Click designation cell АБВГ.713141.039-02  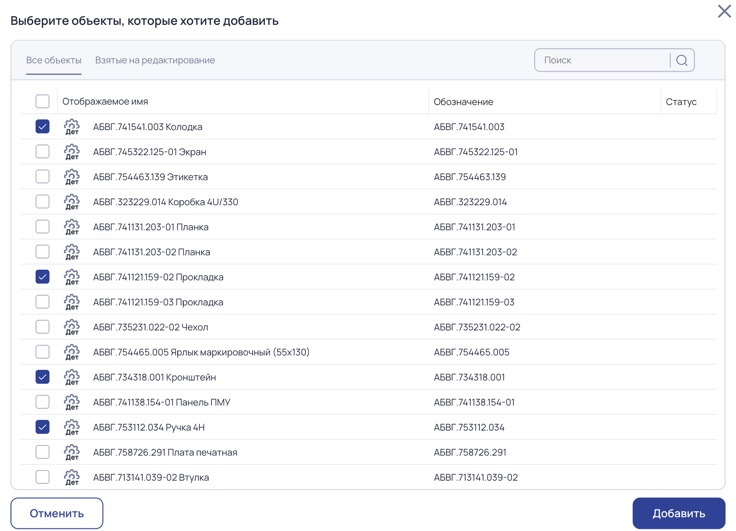475,477
